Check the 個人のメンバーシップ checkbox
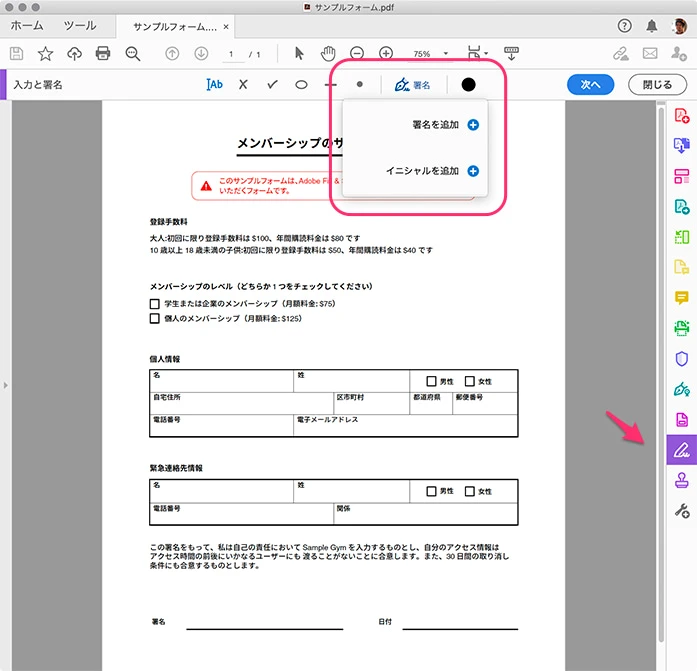 [x=155, y=319]
